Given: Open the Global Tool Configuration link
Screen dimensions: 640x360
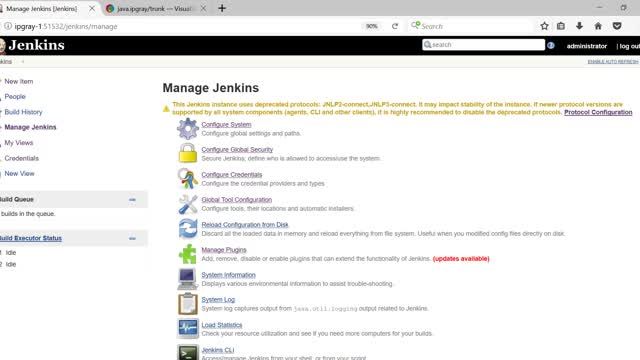Looking at the screenshot, I should pyautogui.click(x=237, y=200).
